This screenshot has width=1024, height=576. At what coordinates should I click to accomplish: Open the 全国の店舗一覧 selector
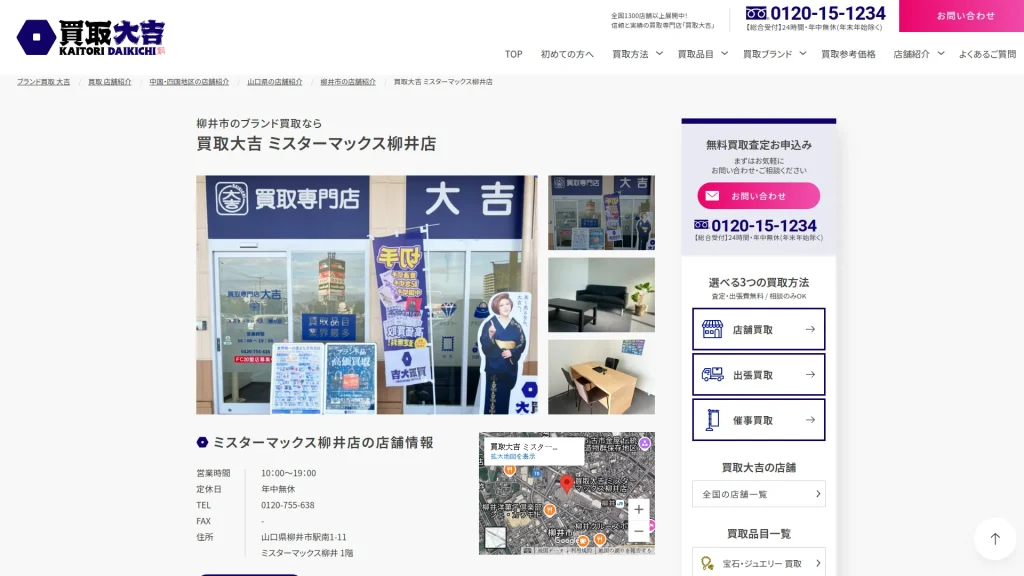[x=759, y=494]
